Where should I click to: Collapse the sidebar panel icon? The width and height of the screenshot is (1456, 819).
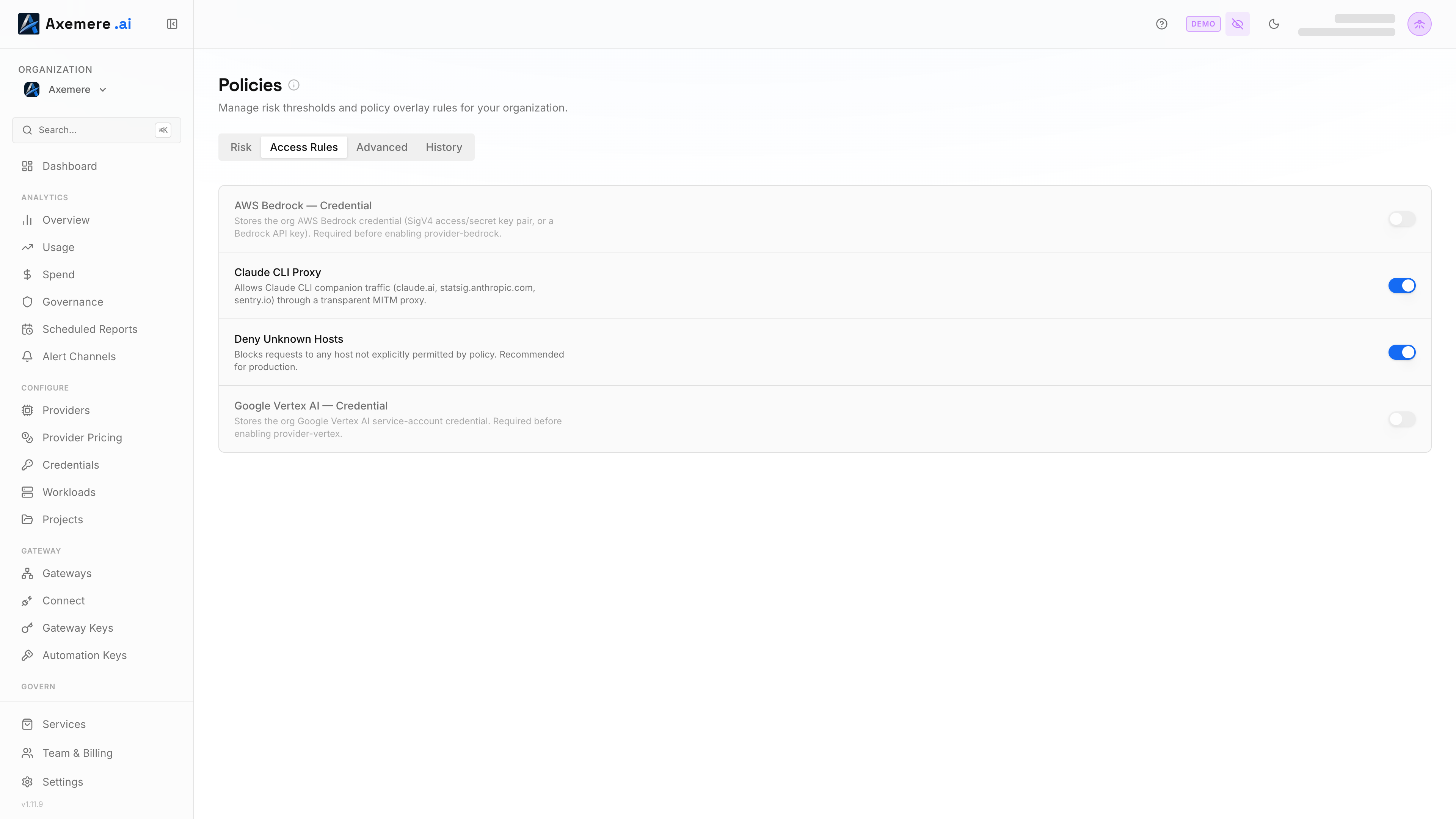[172, 24]
